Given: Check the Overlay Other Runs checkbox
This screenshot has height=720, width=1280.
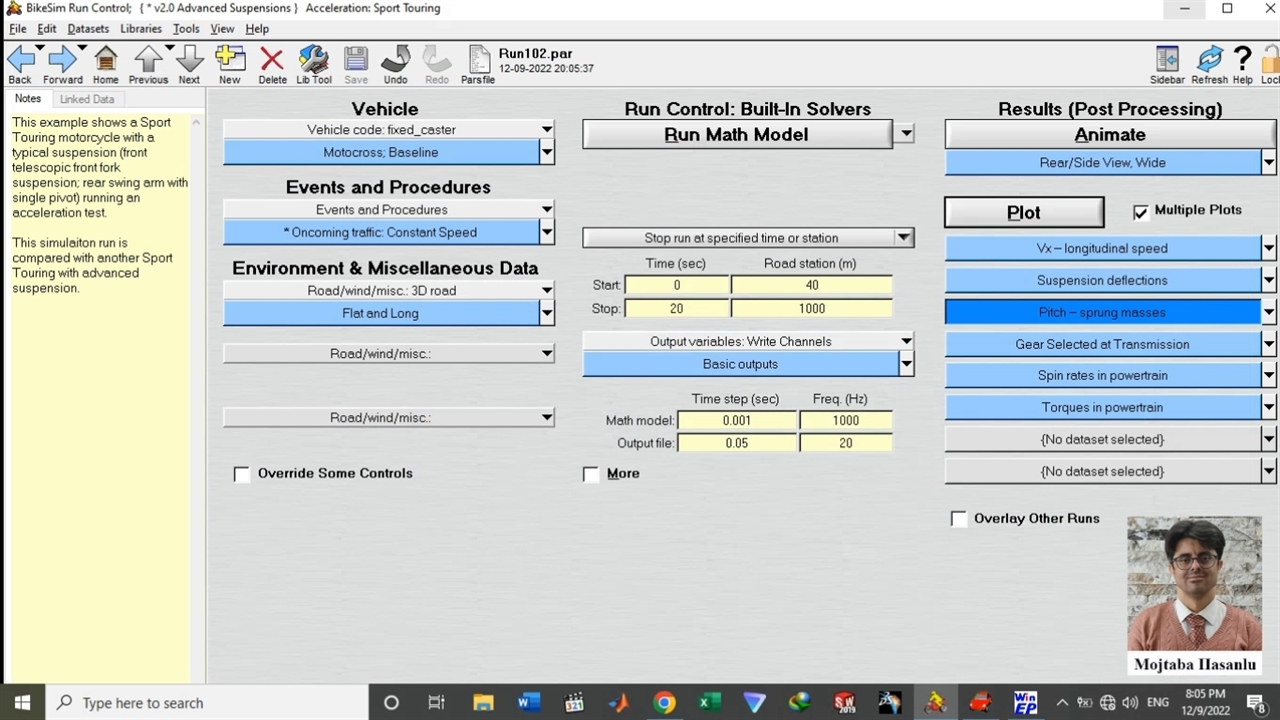Looking at the screenshot, I should coord(959,519).
